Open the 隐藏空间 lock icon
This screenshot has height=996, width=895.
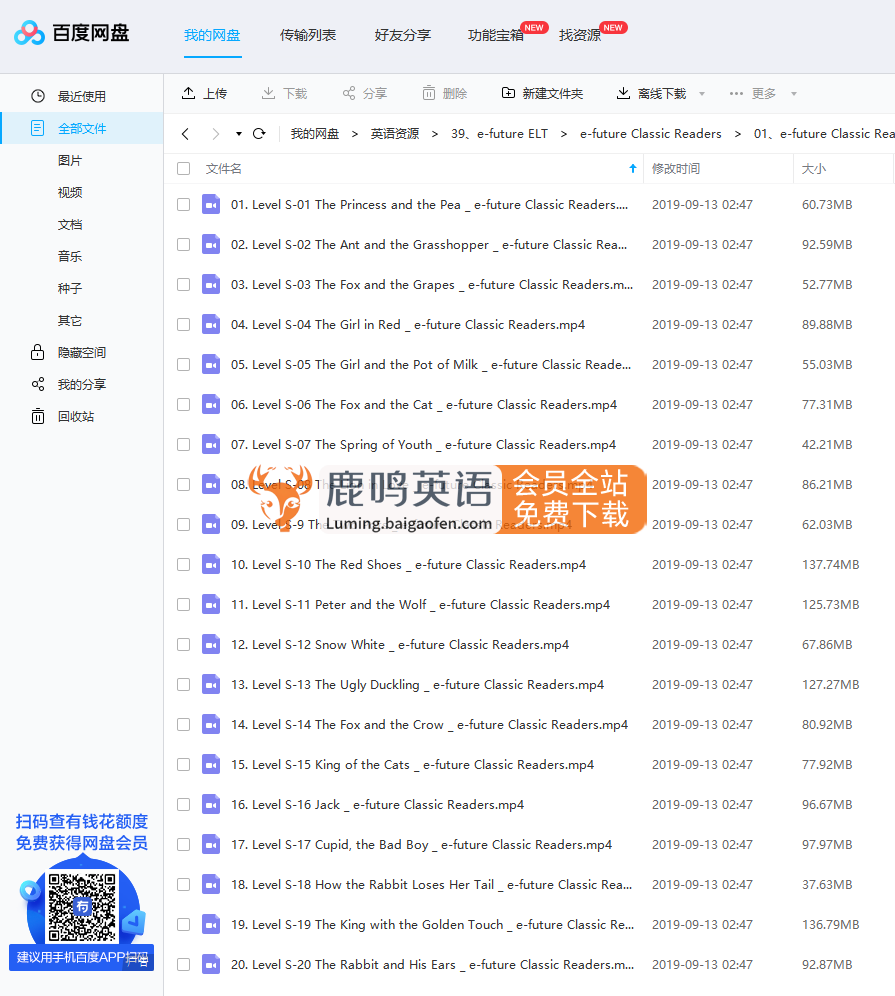37,352
